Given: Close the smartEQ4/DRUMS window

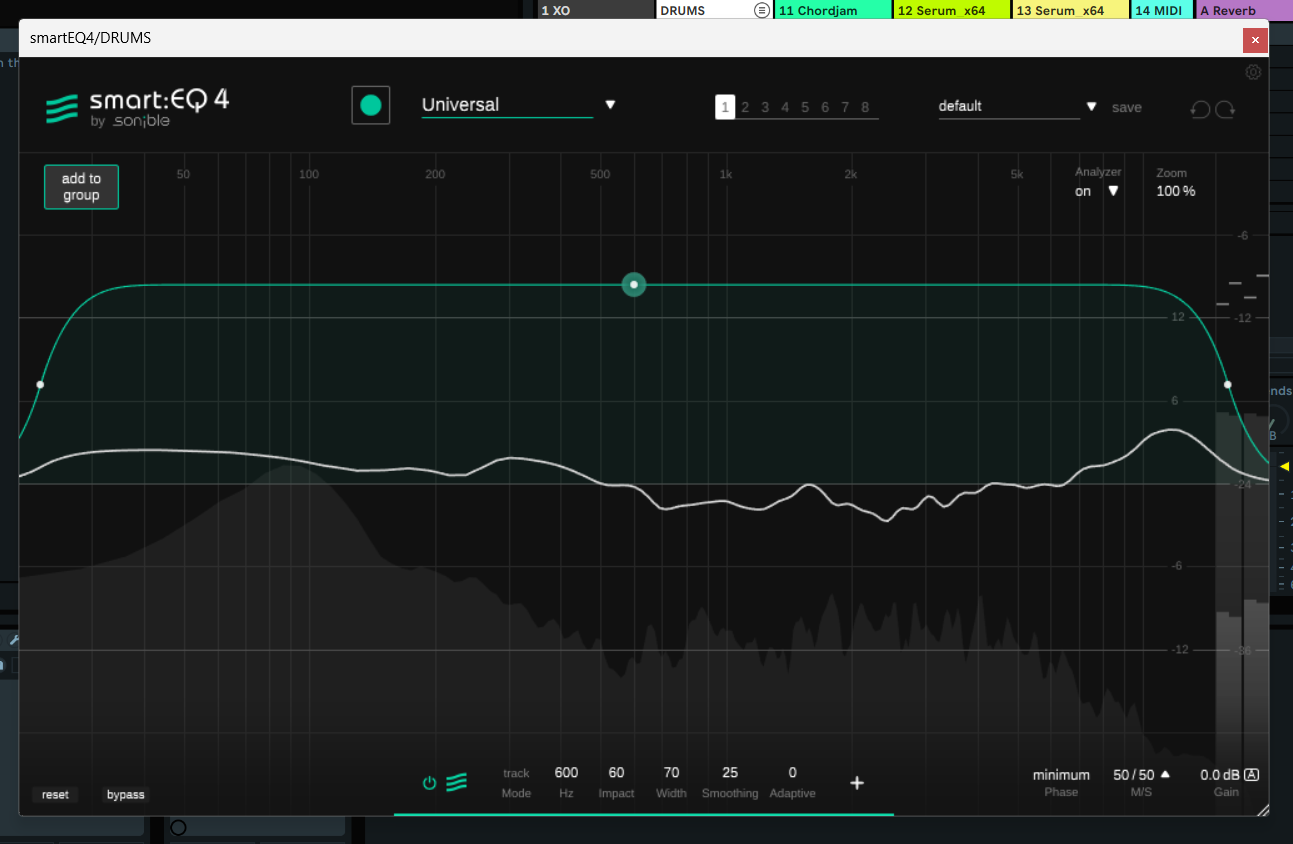Looking at the screenshot, I should click(1255, 40).
